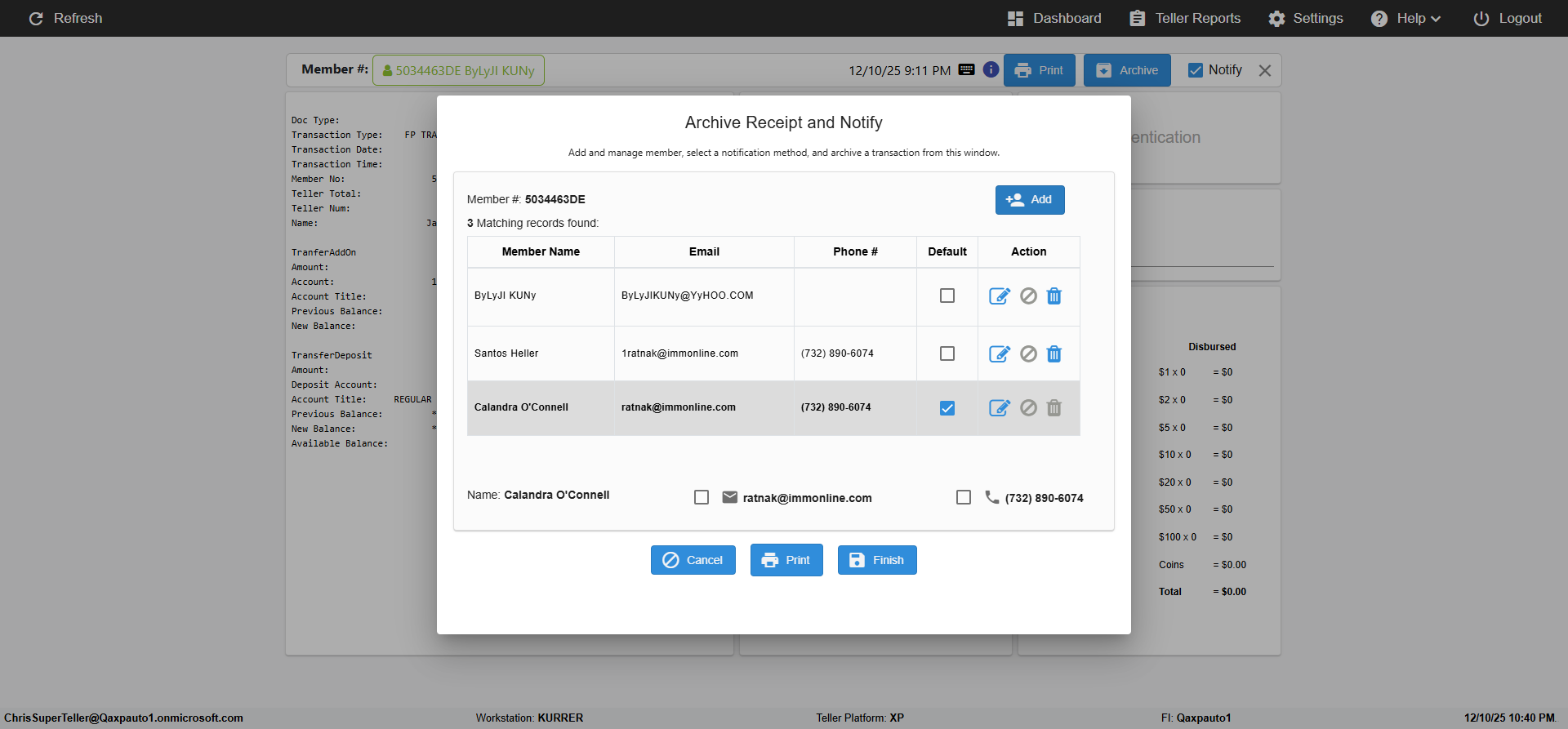Delete the ByLyJI KUNy member record

[x=1054, y=296]
